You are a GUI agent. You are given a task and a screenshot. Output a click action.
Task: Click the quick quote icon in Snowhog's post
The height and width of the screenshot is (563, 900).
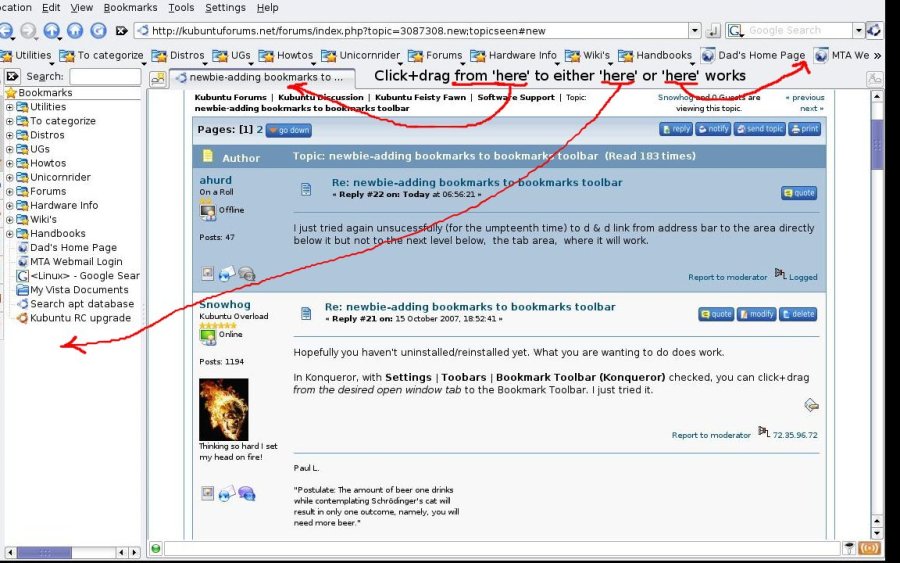(811, 406)
